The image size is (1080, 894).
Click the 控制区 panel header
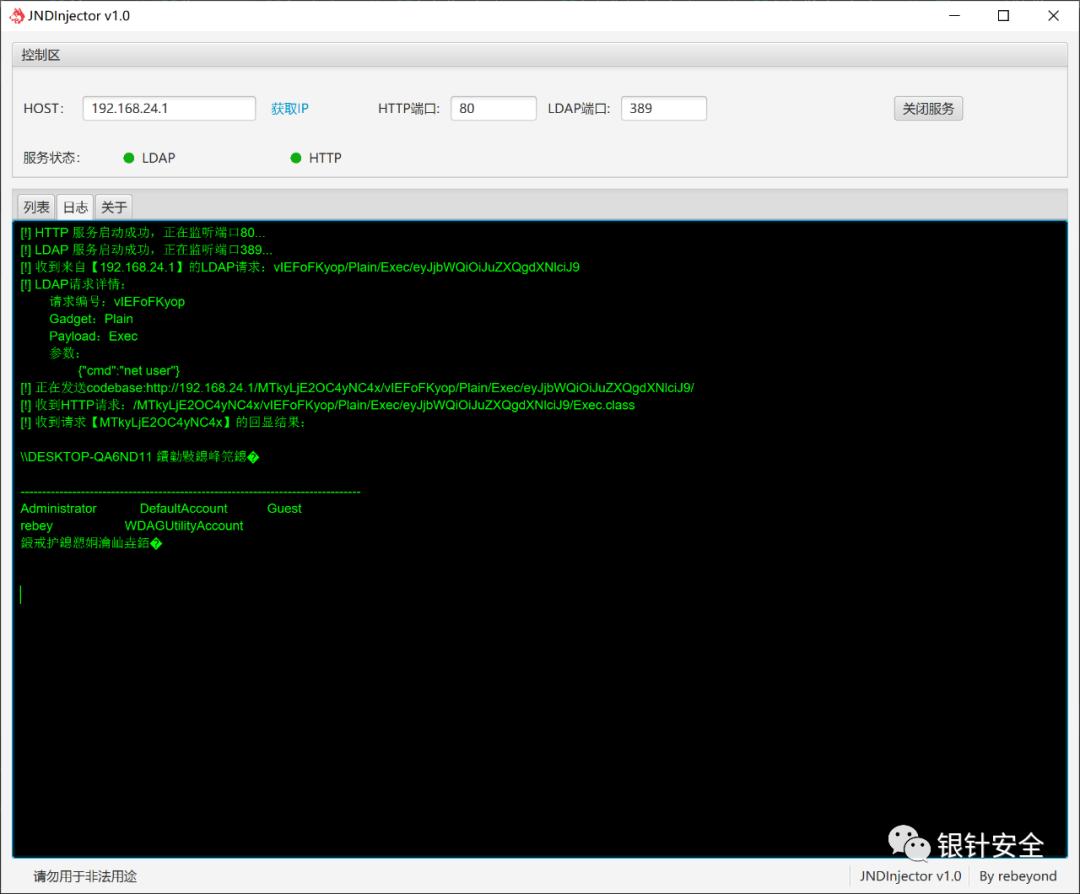540,55
